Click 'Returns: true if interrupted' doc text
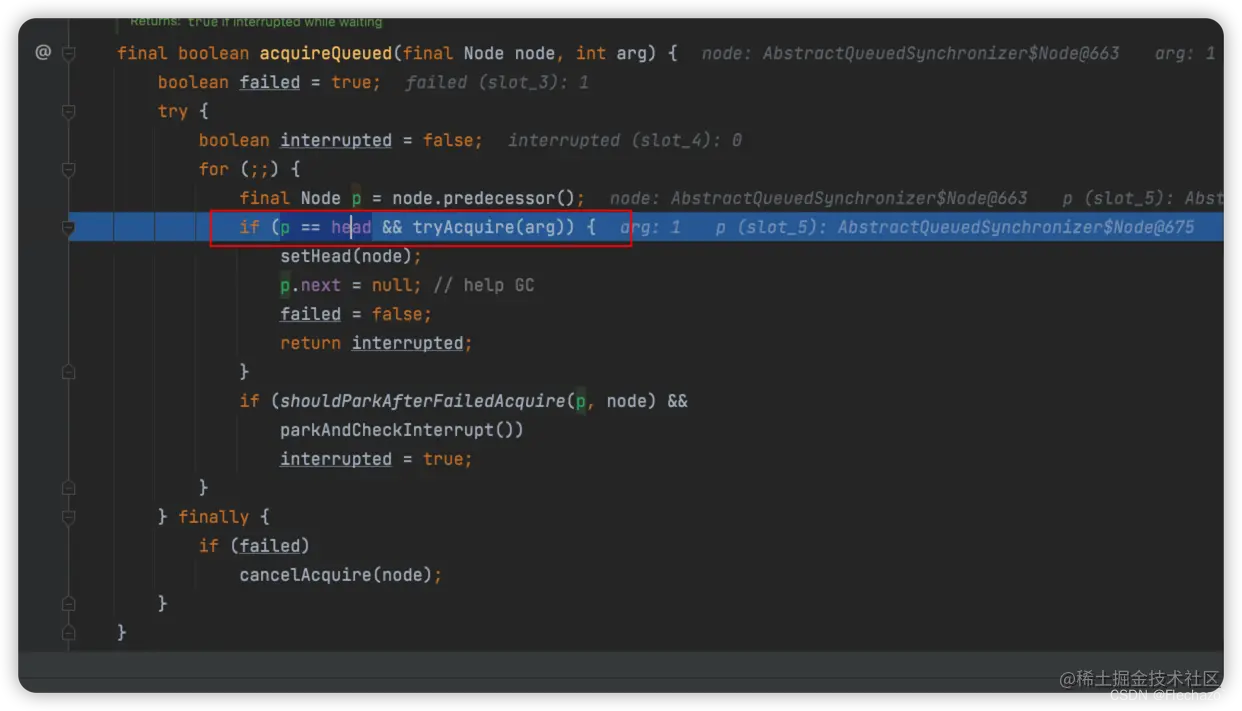Viewport: 1242px width, 711px height. pyautogui.click(x=256, y=22)
